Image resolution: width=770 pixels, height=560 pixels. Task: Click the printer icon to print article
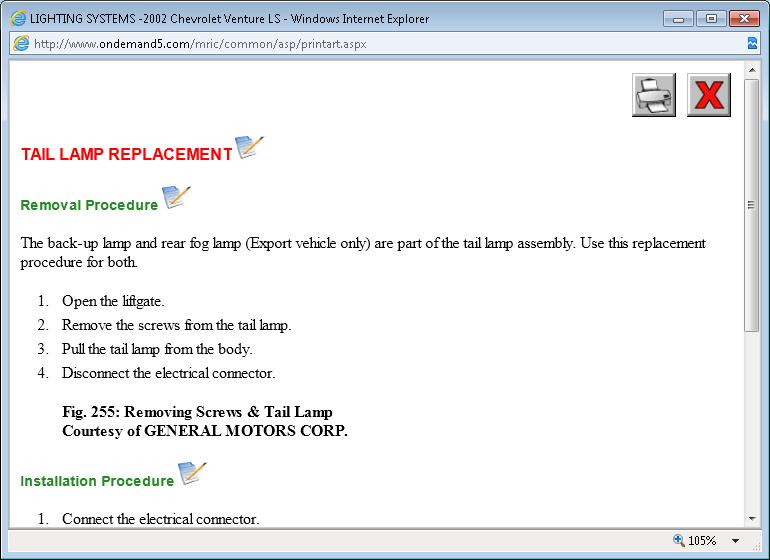point(654,95)
